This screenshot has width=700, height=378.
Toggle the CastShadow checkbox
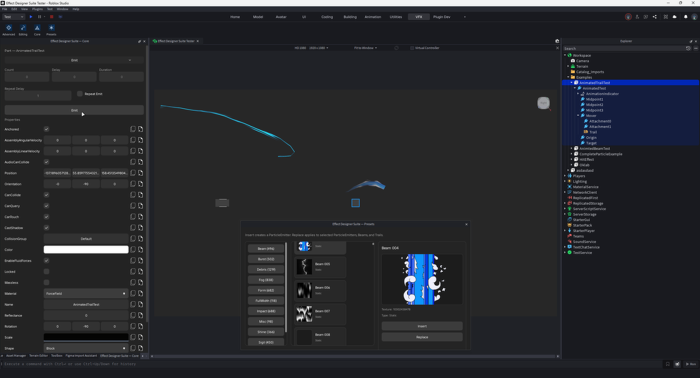click(46, 228)
